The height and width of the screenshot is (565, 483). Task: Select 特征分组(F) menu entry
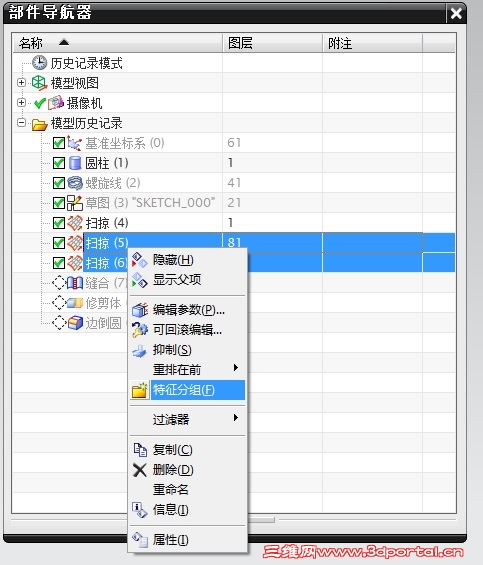(x=187, y=390)
